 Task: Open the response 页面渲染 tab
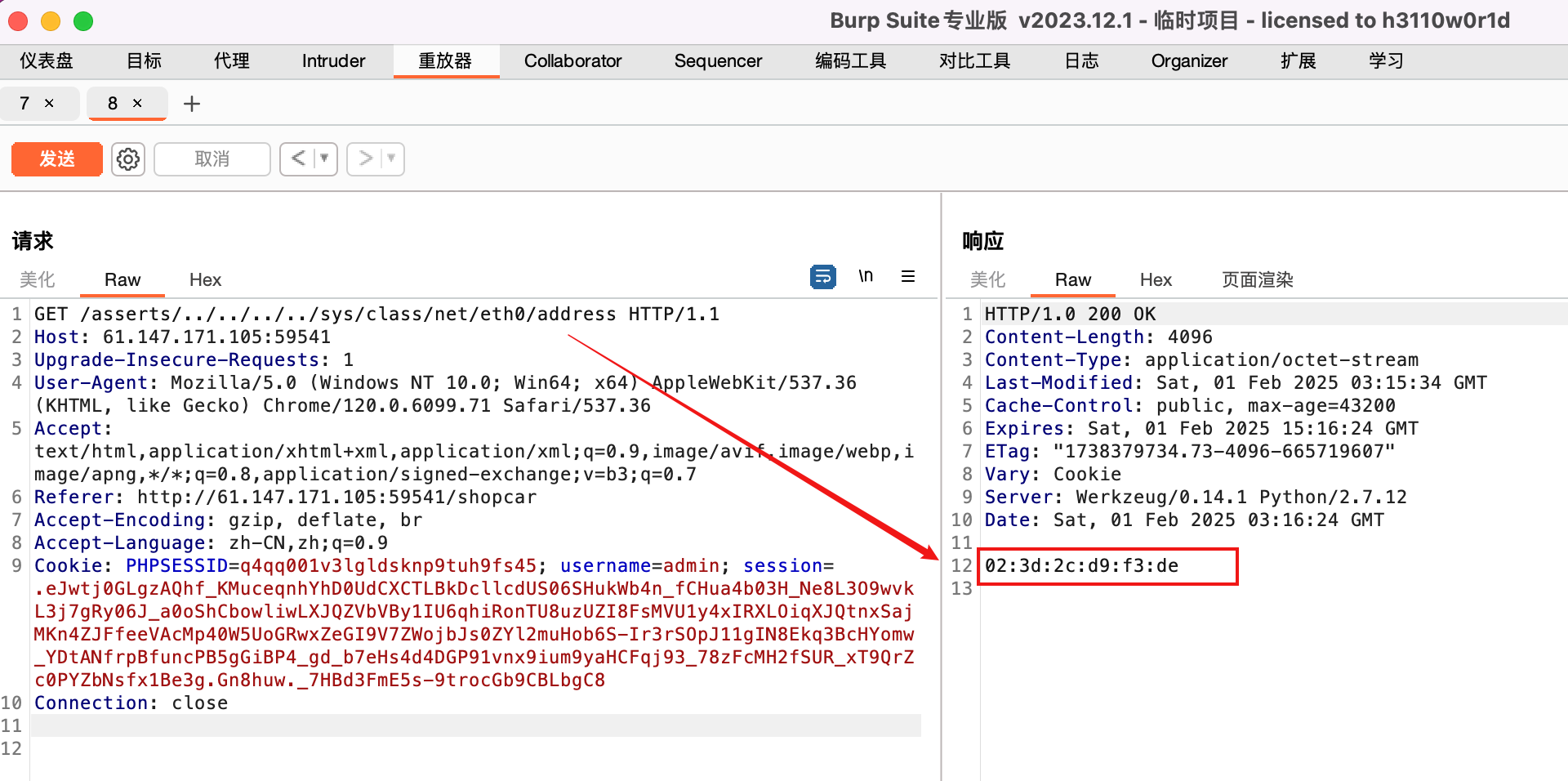point(1257,279)
